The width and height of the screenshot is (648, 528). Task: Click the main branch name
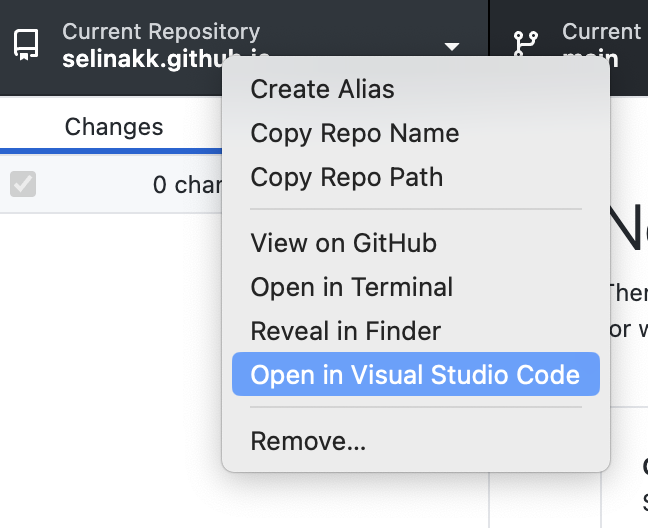tap(590, 58)
